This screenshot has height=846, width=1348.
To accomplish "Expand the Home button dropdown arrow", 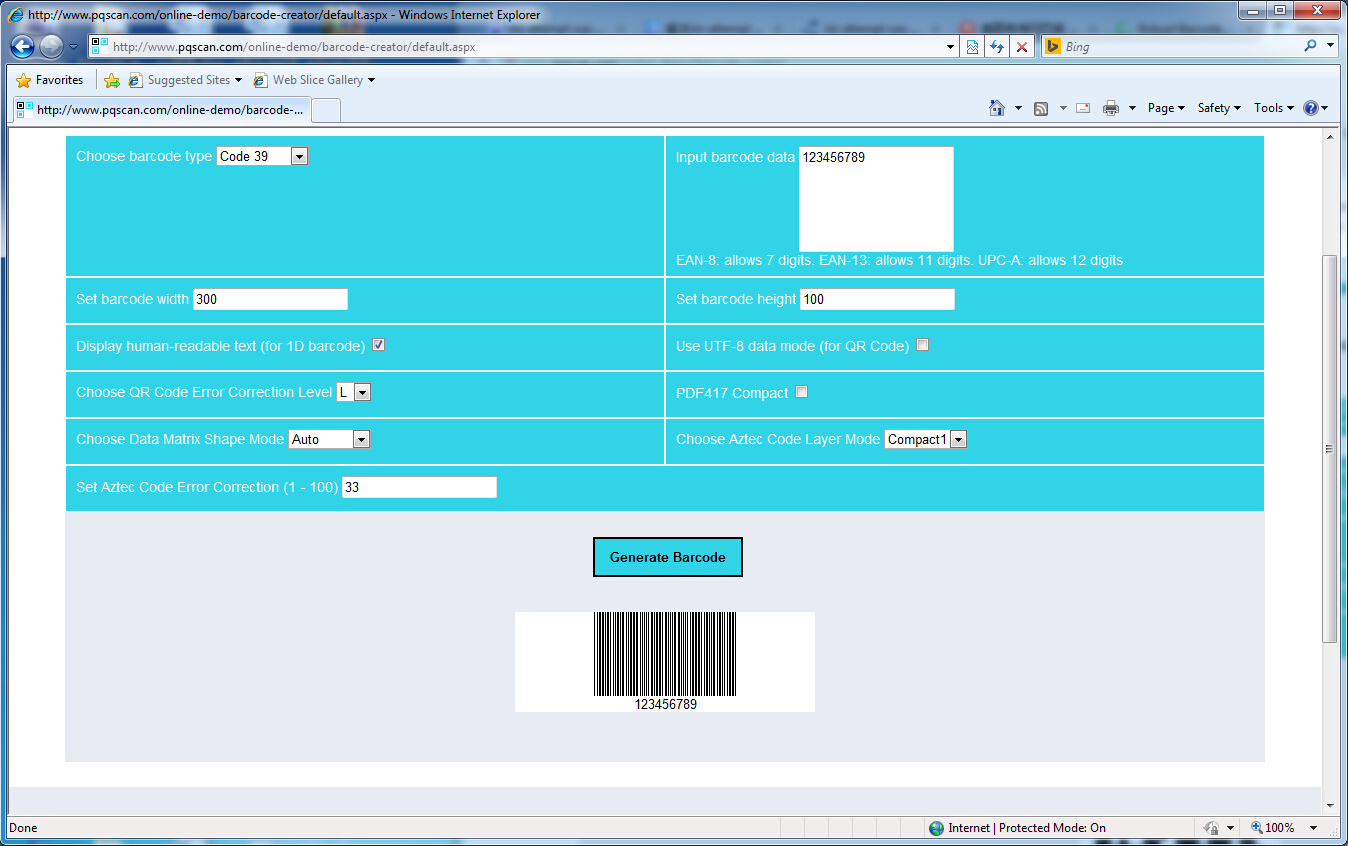I will pos(1018,108).
